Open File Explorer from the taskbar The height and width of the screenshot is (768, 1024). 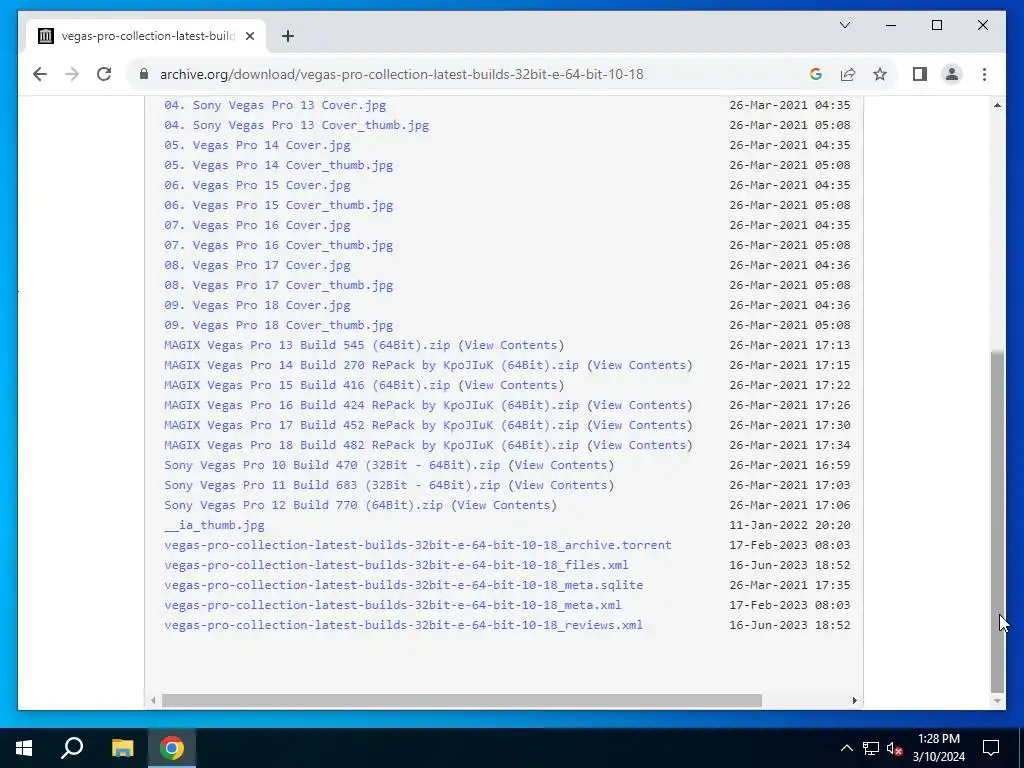pos(122,748)
